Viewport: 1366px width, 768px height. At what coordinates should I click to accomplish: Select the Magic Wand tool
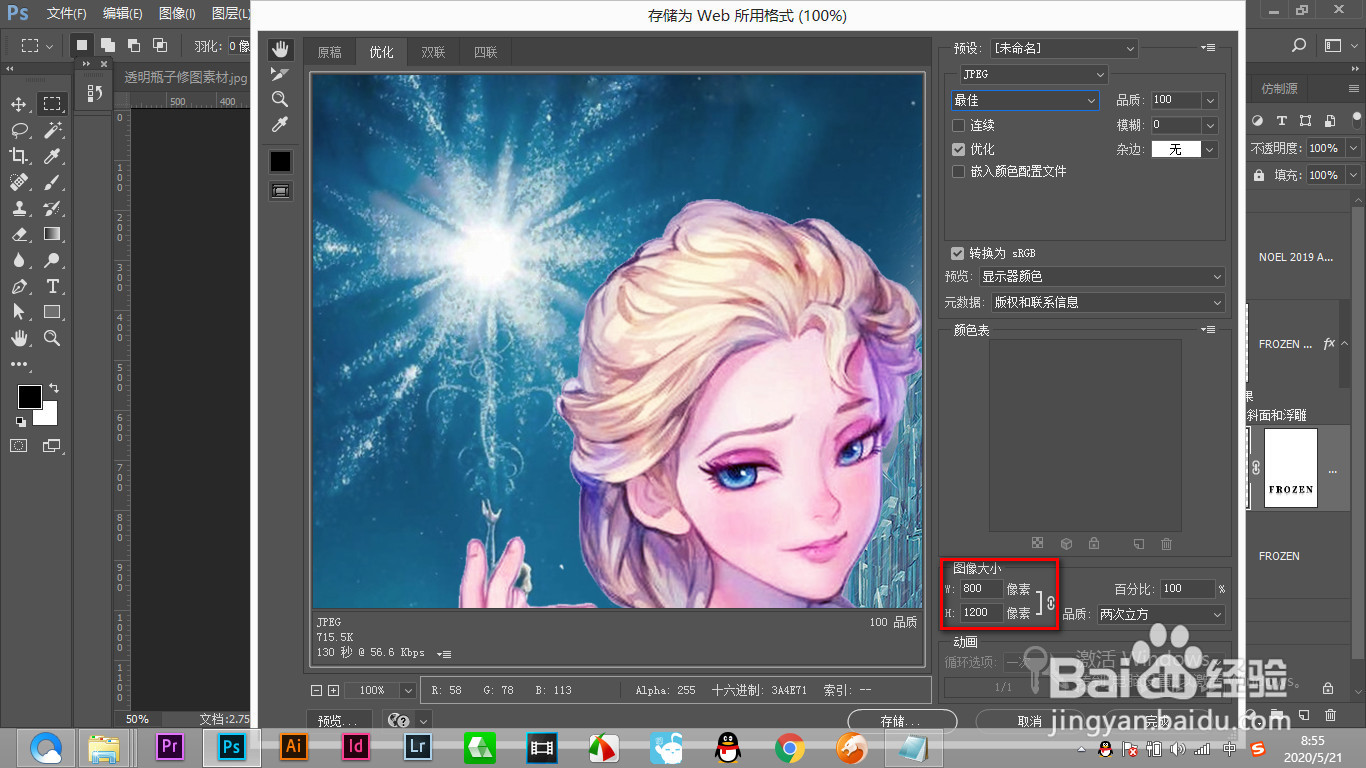[52, 130]
